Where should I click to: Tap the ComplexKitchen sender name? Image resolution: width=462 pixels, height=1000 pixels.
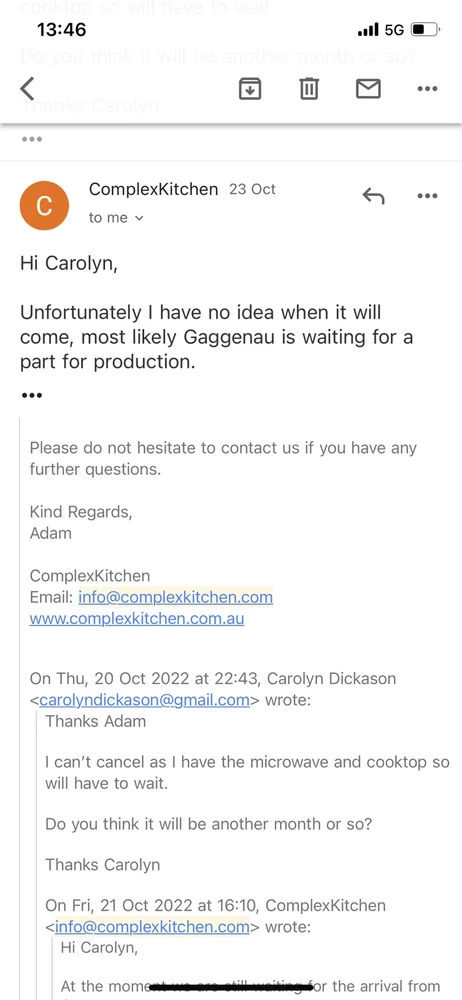tap(153, 189)
